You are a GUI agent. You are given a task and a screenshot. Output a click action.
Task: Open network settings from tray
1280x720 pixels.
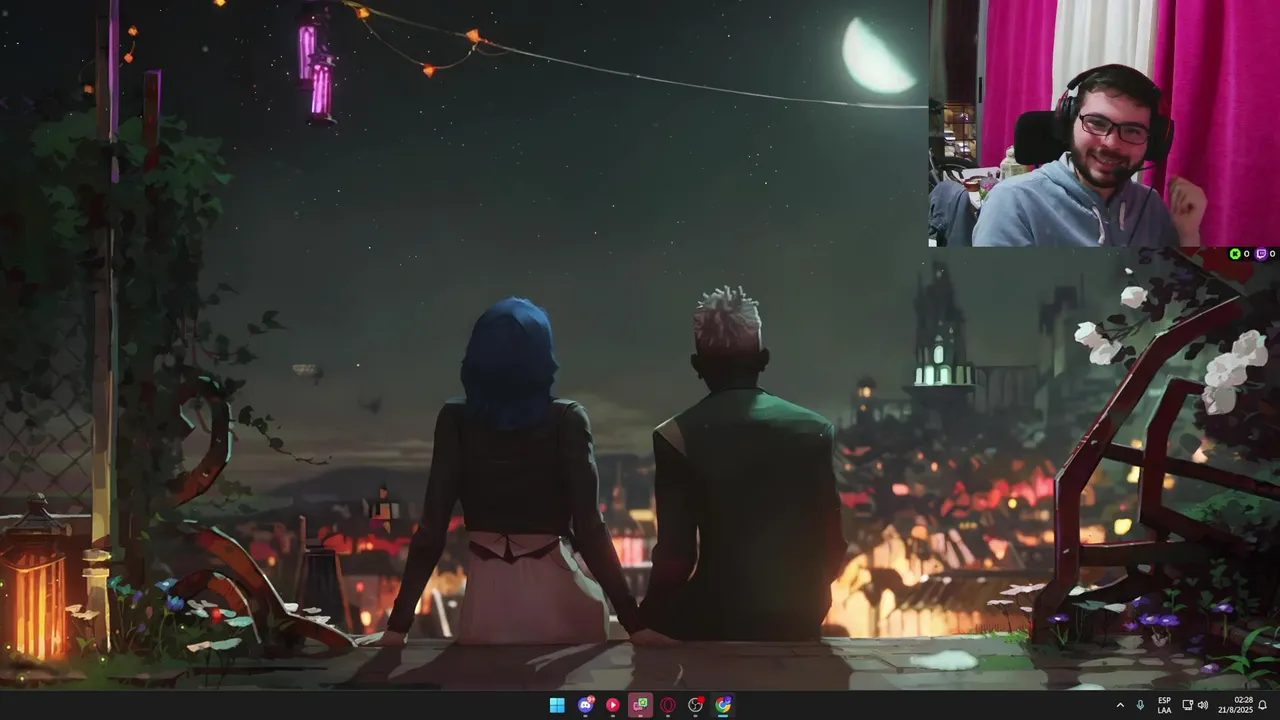click(1187, 705)
